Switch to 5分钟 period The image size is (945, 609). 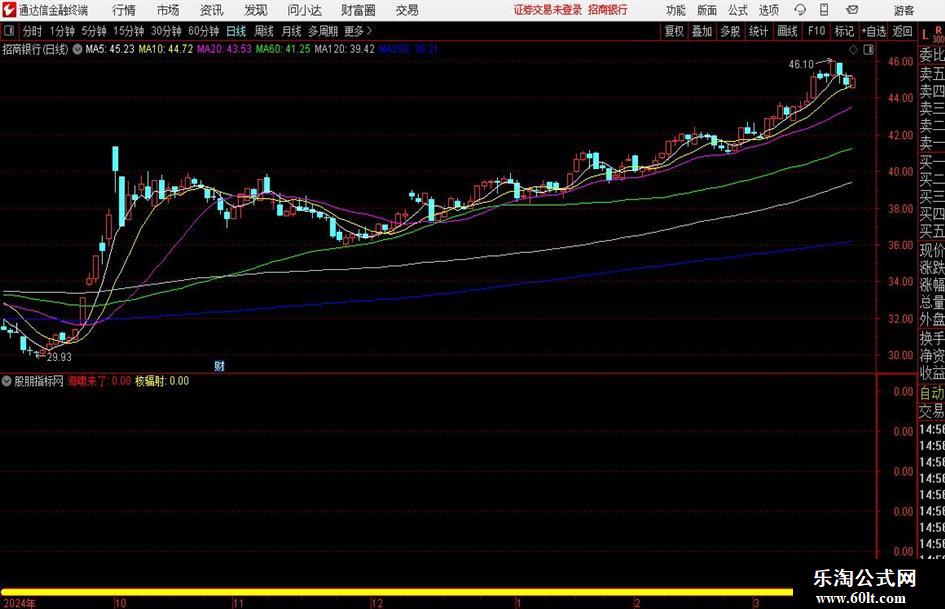pos(94,31)
